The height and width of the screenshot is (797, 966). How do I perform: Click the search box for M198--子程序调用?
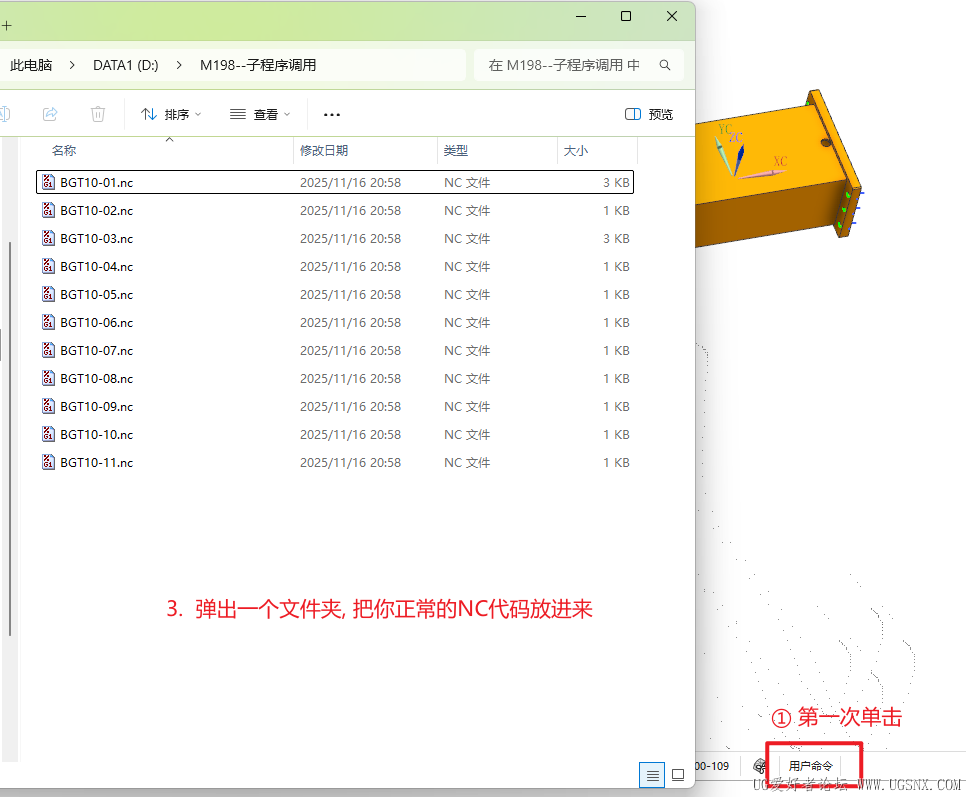(578, 65)
